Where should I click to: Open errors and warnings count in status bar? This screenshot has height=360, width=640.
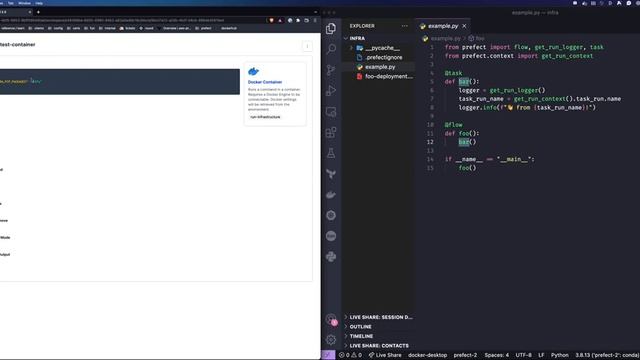tap(350, 355)
